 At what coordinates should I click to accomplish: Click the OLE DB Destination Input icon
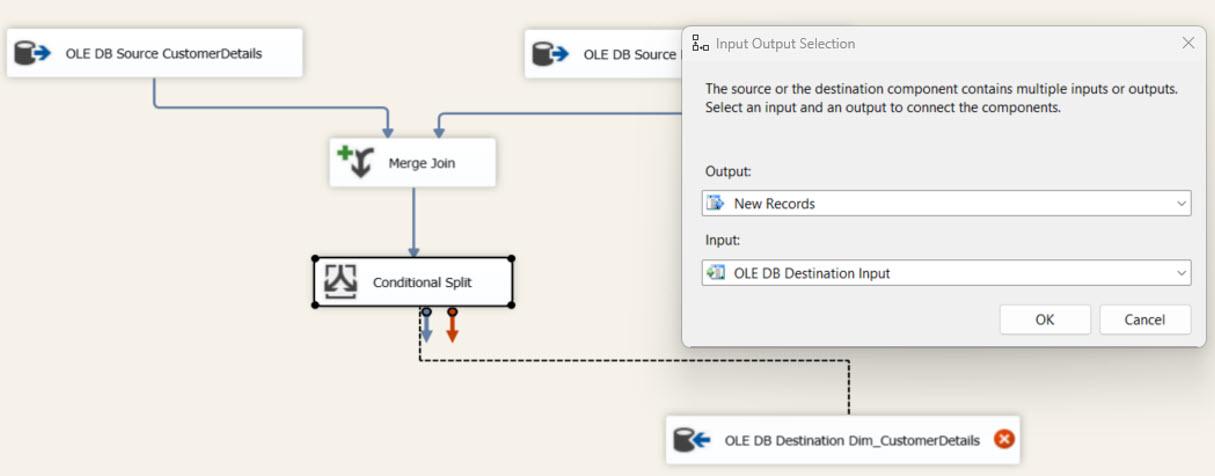pos(716,273)
